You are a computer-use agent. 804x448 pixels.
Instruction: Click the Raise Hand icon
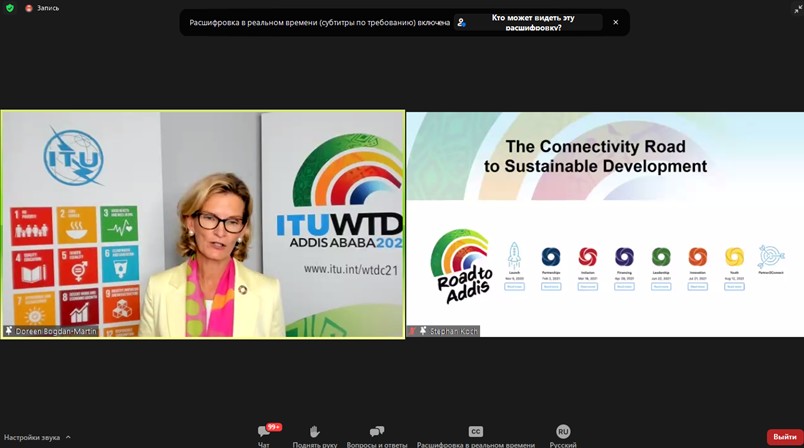[314, 432]
